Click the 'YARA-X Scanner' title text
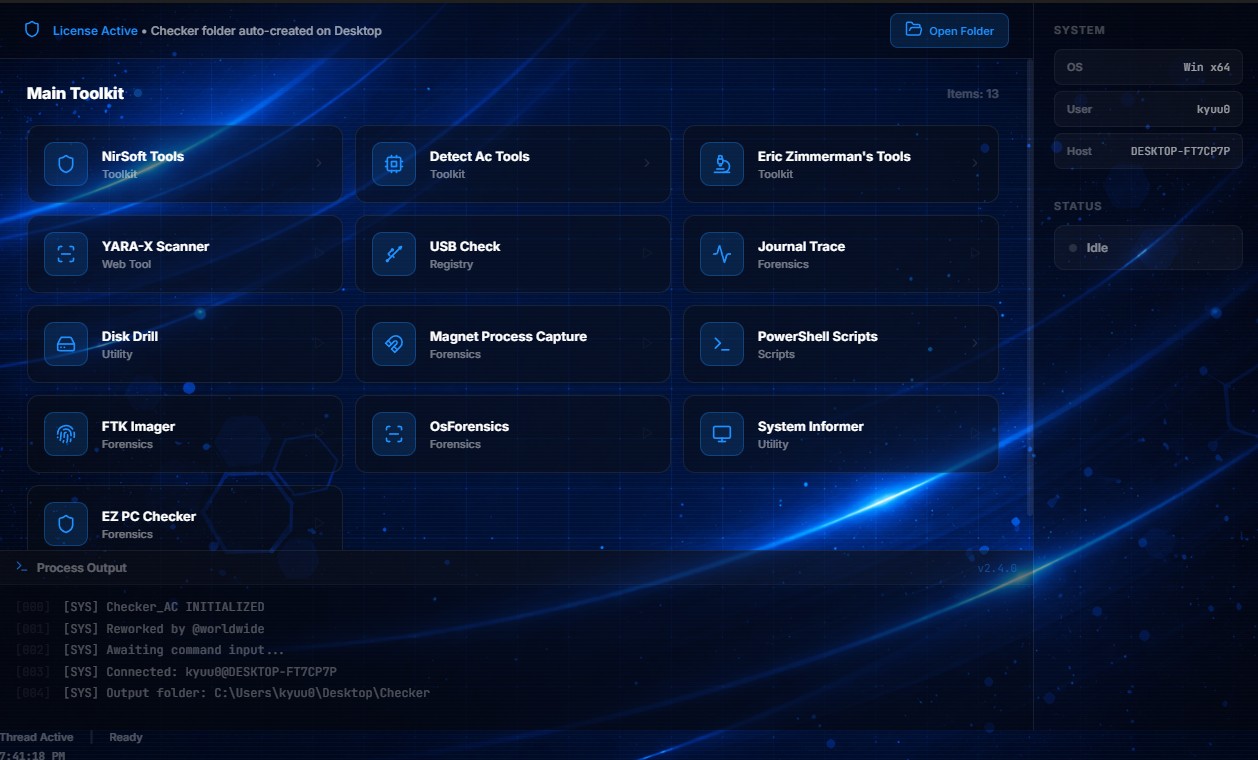Viewport: 1258px width, 760px height. click(155, 246)
